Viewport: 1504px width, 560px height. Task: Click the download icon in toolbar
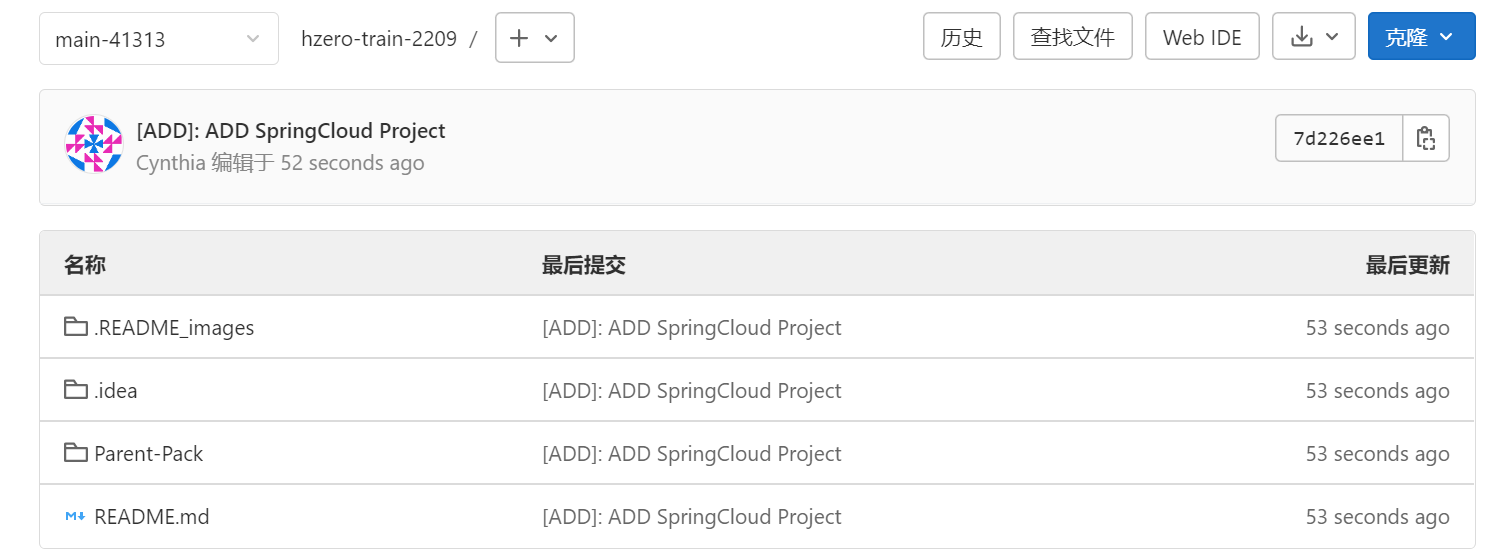coord(1301,37)
